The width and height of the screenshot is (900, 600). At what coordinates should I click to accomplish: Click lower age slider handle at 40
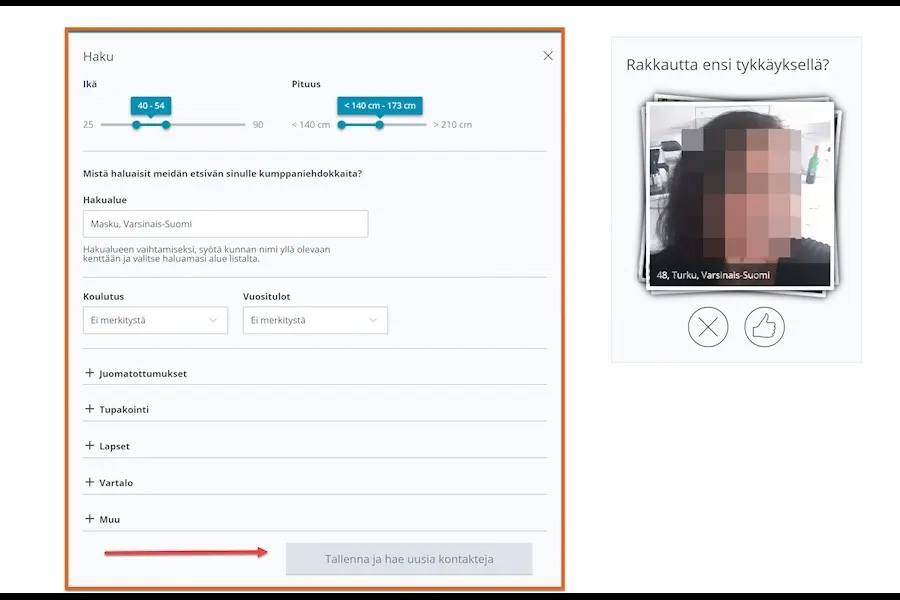136,125
